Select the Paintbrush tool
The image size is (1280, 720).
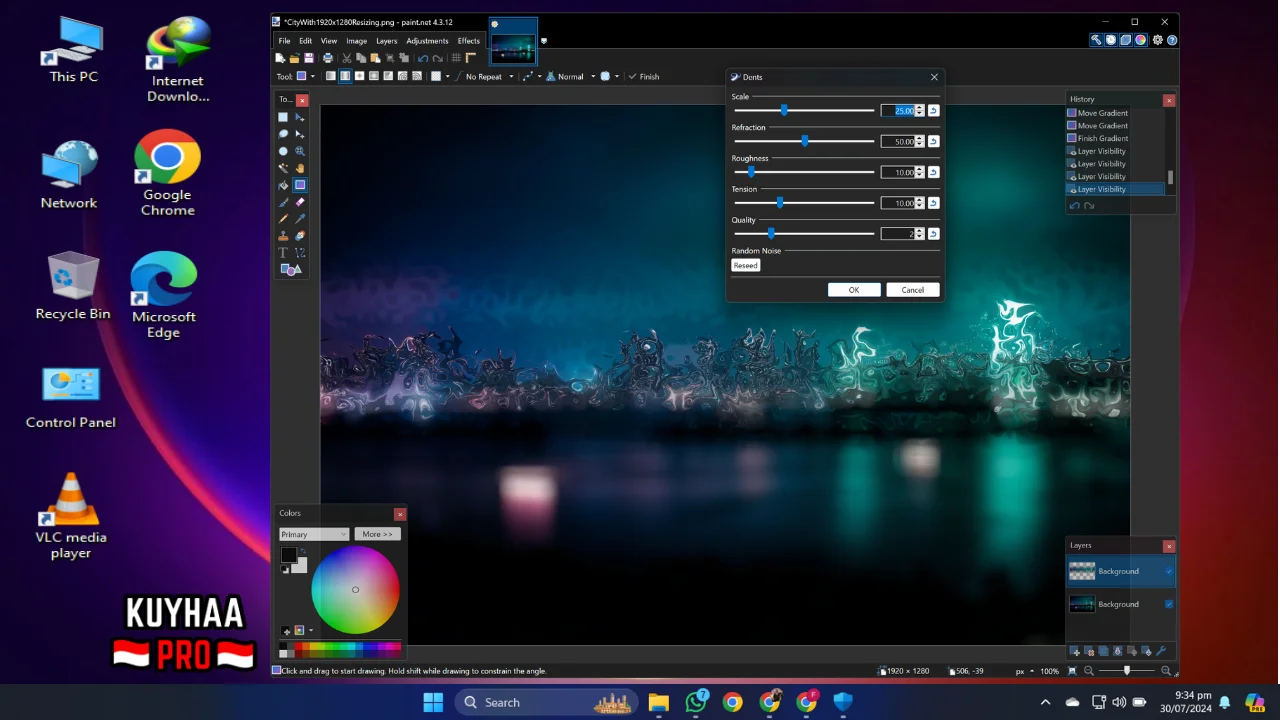click(283, 202)
